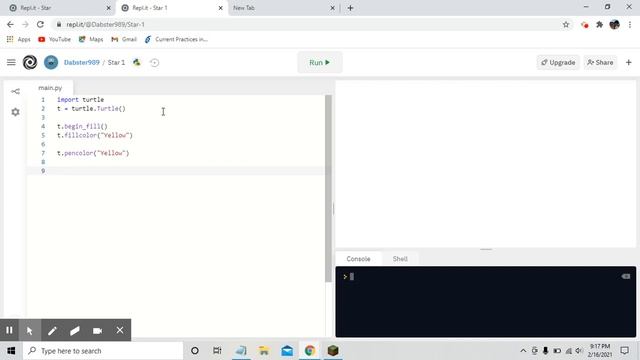This screenshot has height=360, width=640.
Task: Open the Repl.it hamburger menu
Action: 11,62
